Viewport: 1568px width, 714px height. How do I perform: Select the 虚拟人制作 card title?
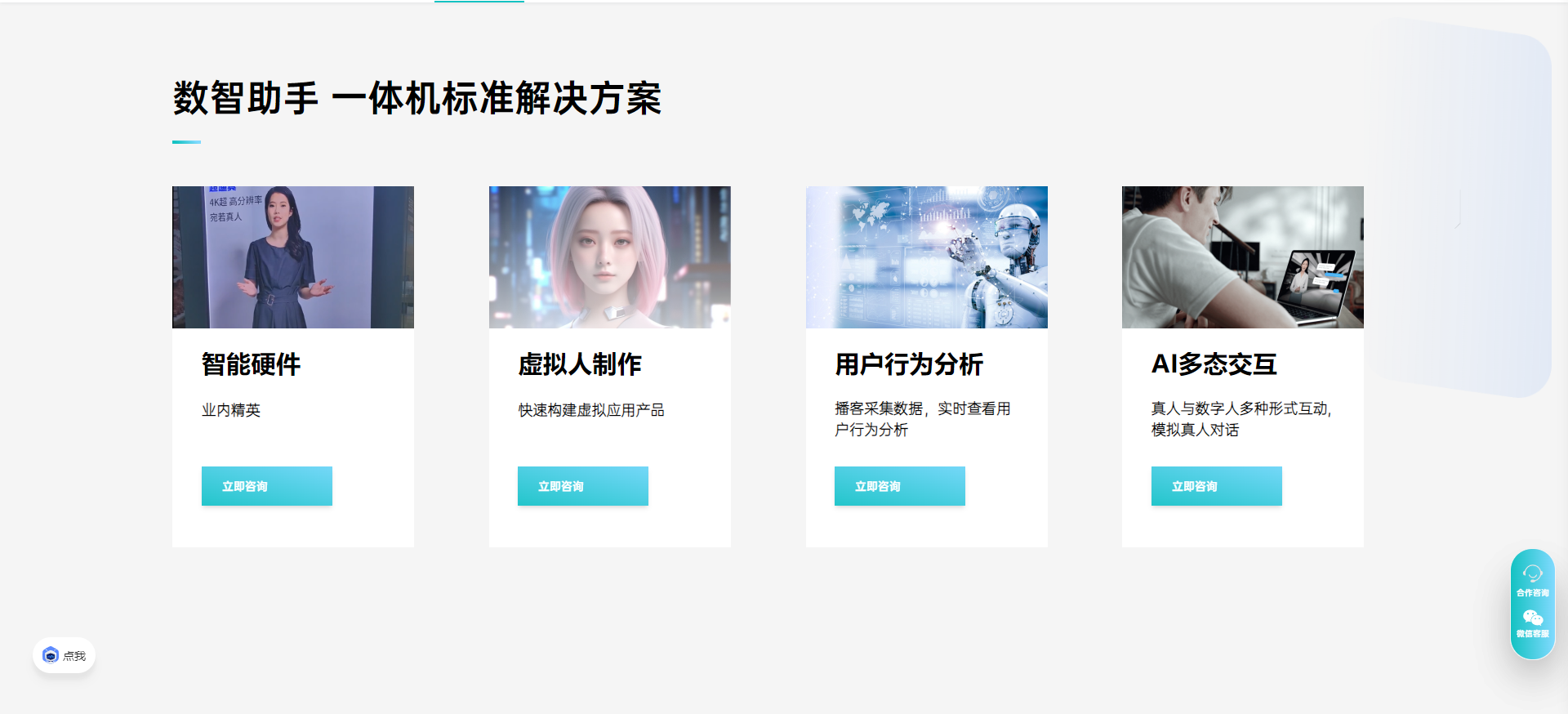click(580, 364)
